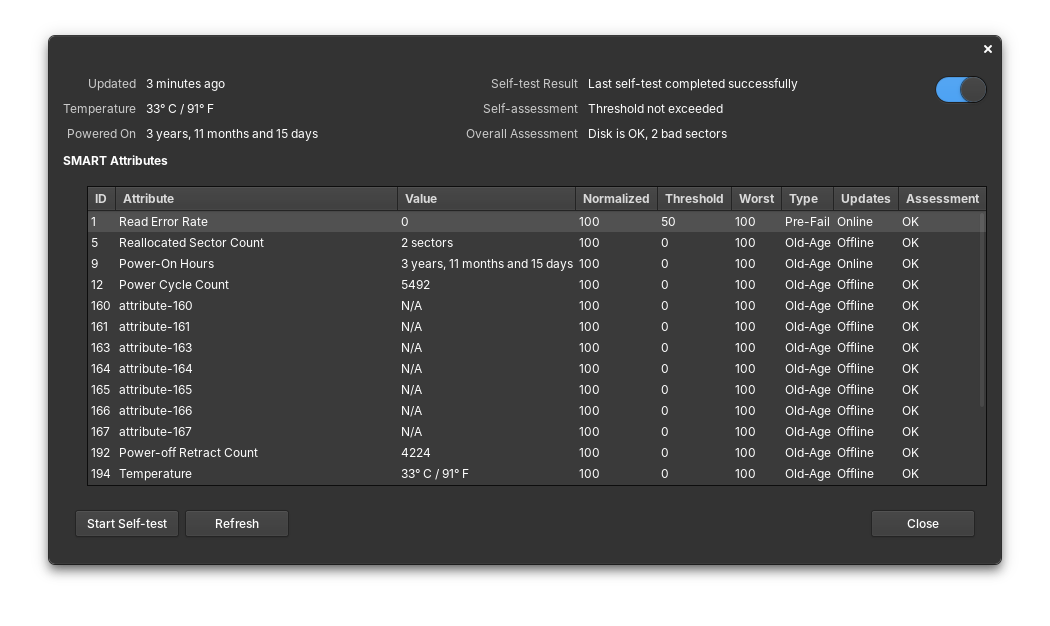Click the attribute list scrollbar
The width and height of the screenshot is (1050, 626).
(981, 300)
